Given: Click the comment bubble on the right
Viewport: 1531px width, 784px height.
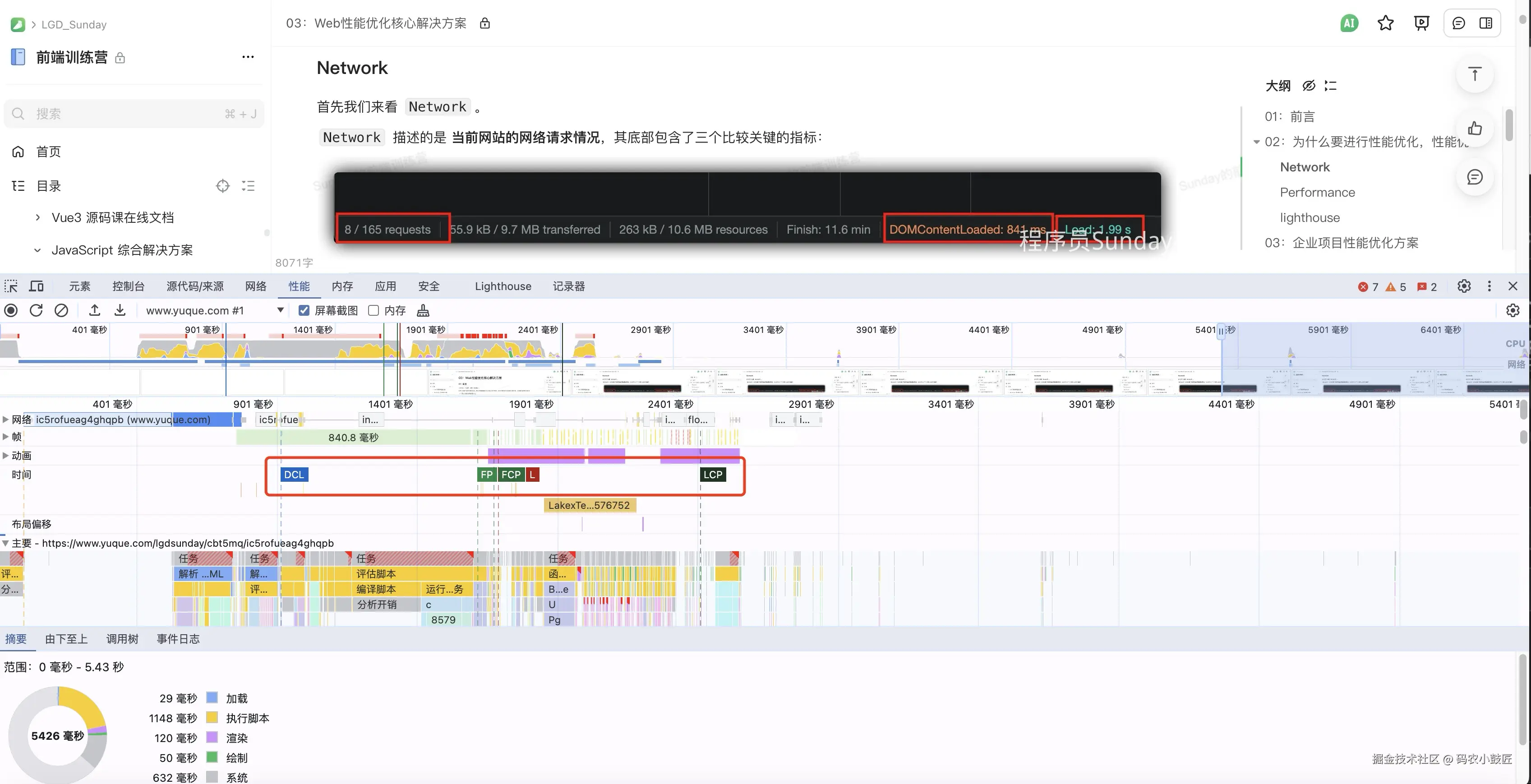Looking at the screenshot, I should [1476, 176].
